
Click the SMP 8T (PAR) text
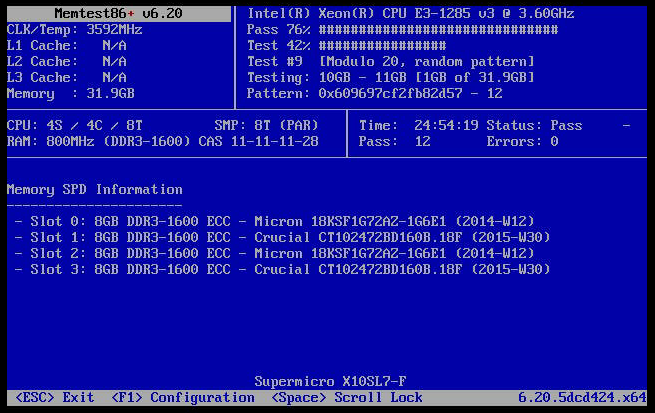pyautogui.click(x=267, y=125)
